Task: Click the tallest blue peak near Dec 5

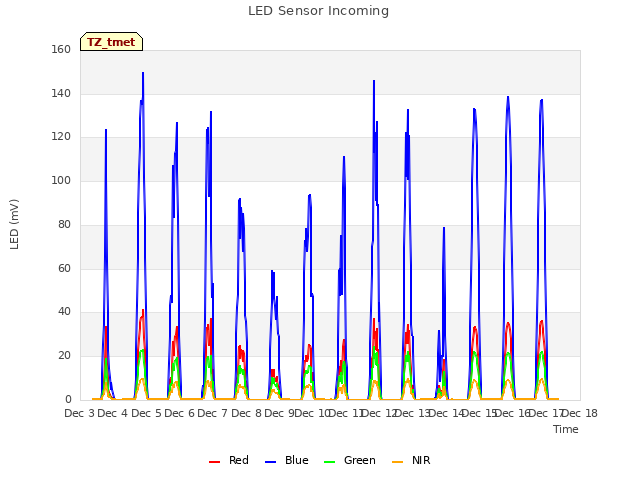Action: click(143, 73)
